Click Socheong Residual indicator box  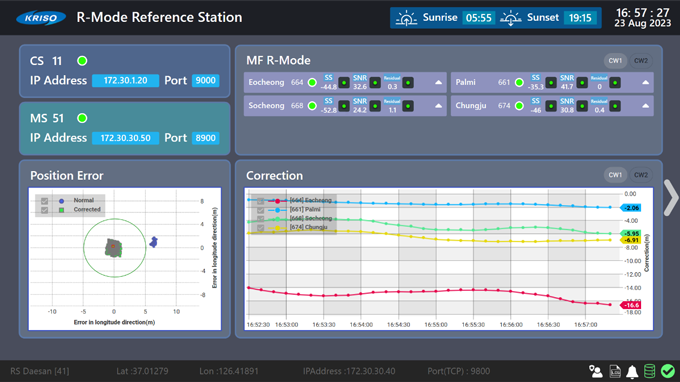pyautogui.click(x=408, y=106)
